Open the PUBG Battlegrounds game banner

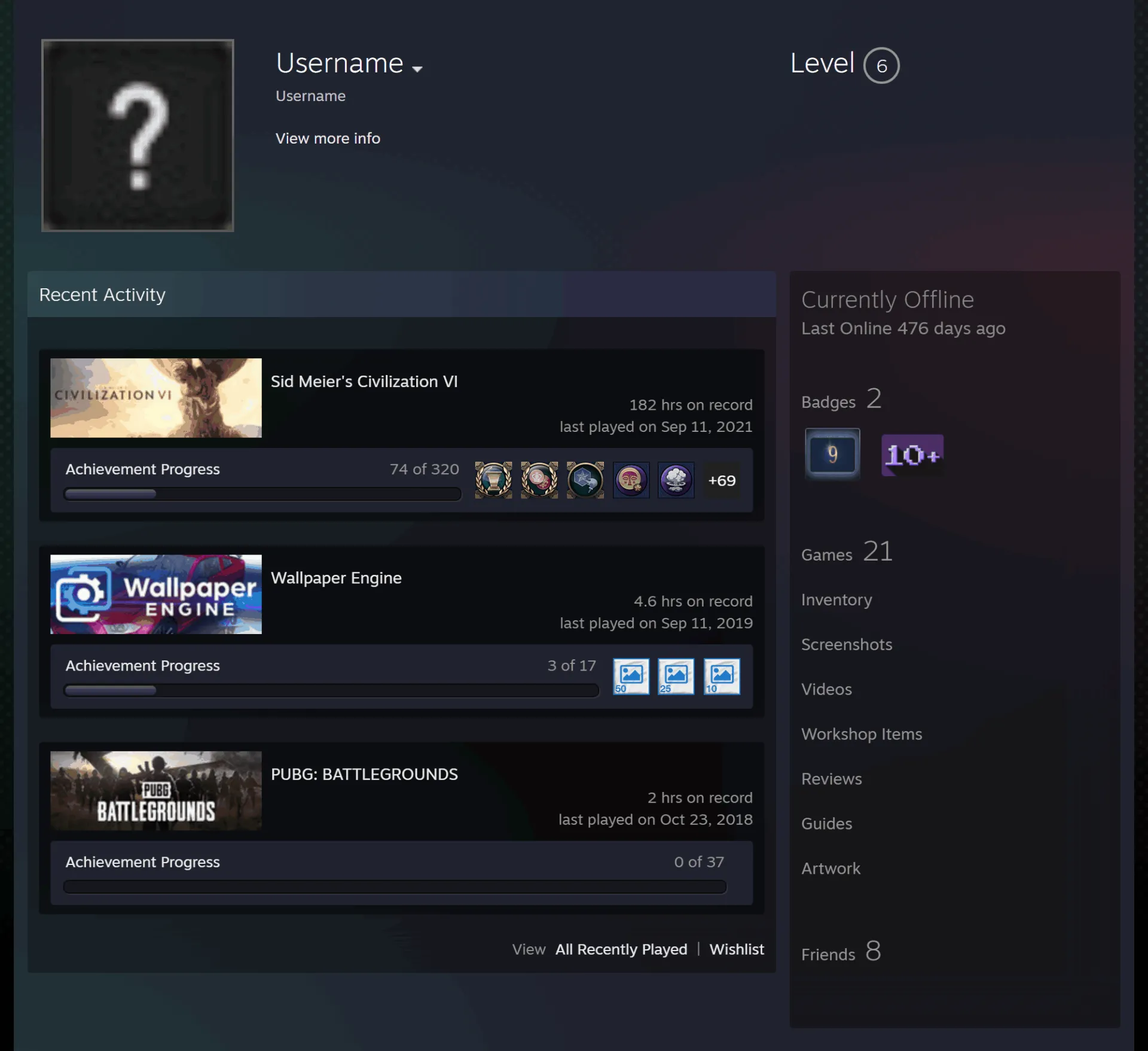click(x=156, y=790)
